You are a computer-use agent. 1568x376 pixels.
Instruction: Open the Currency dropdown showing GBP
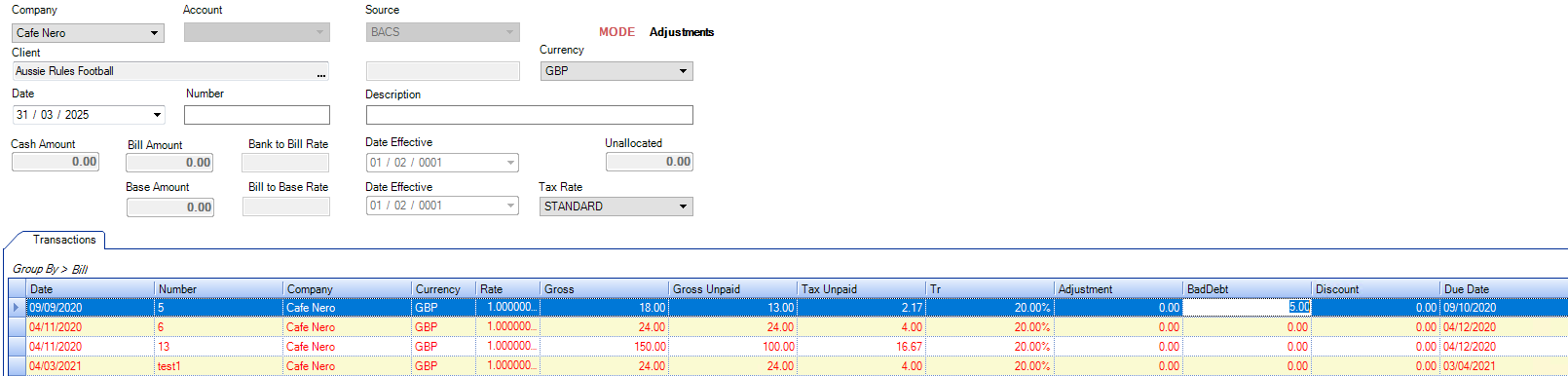(616, 71)
